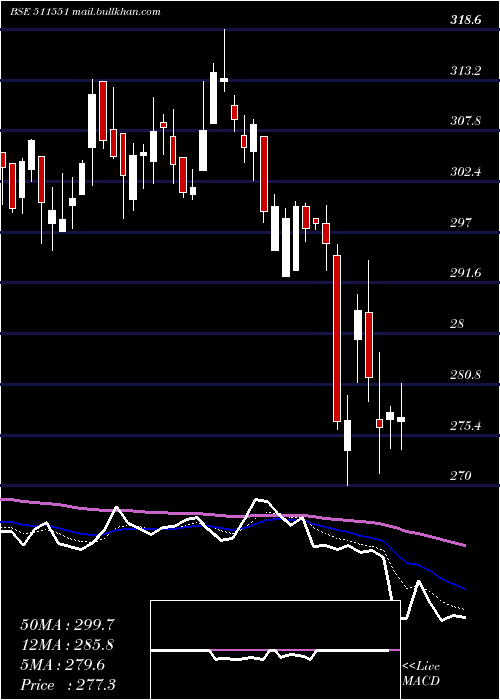Click the 280.8 price axis label
This screenshot has height=700, width=500.
coord(466,375)
